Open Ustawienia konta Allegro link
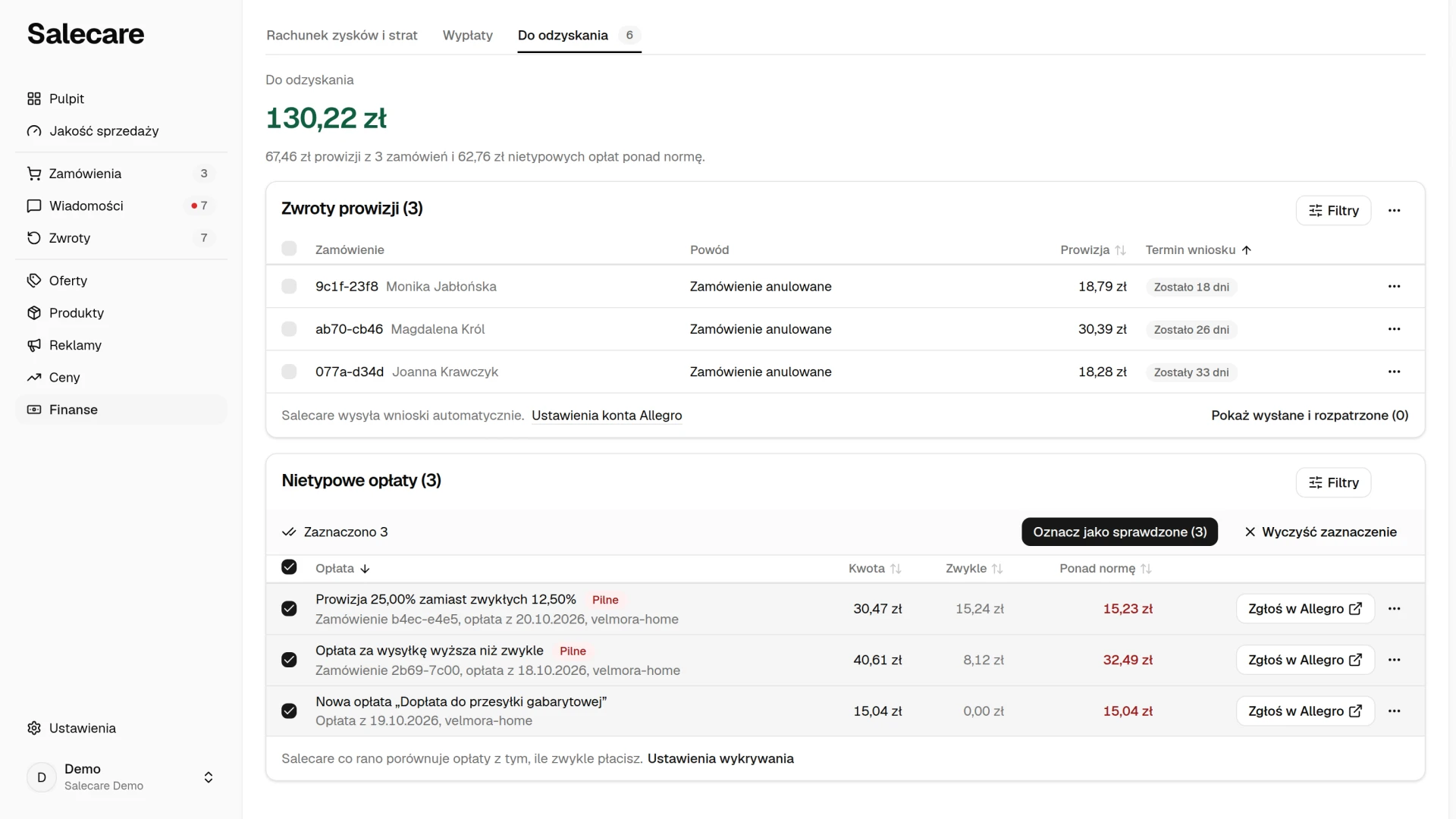1456x819 pixels. tap(607, 416)
